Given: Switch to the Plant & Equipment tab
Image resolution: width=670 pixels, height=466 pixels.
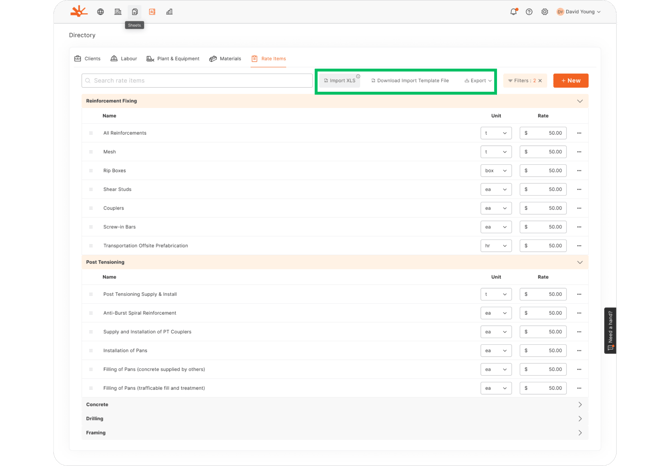Looking at the screenshot, I should 173,59.
